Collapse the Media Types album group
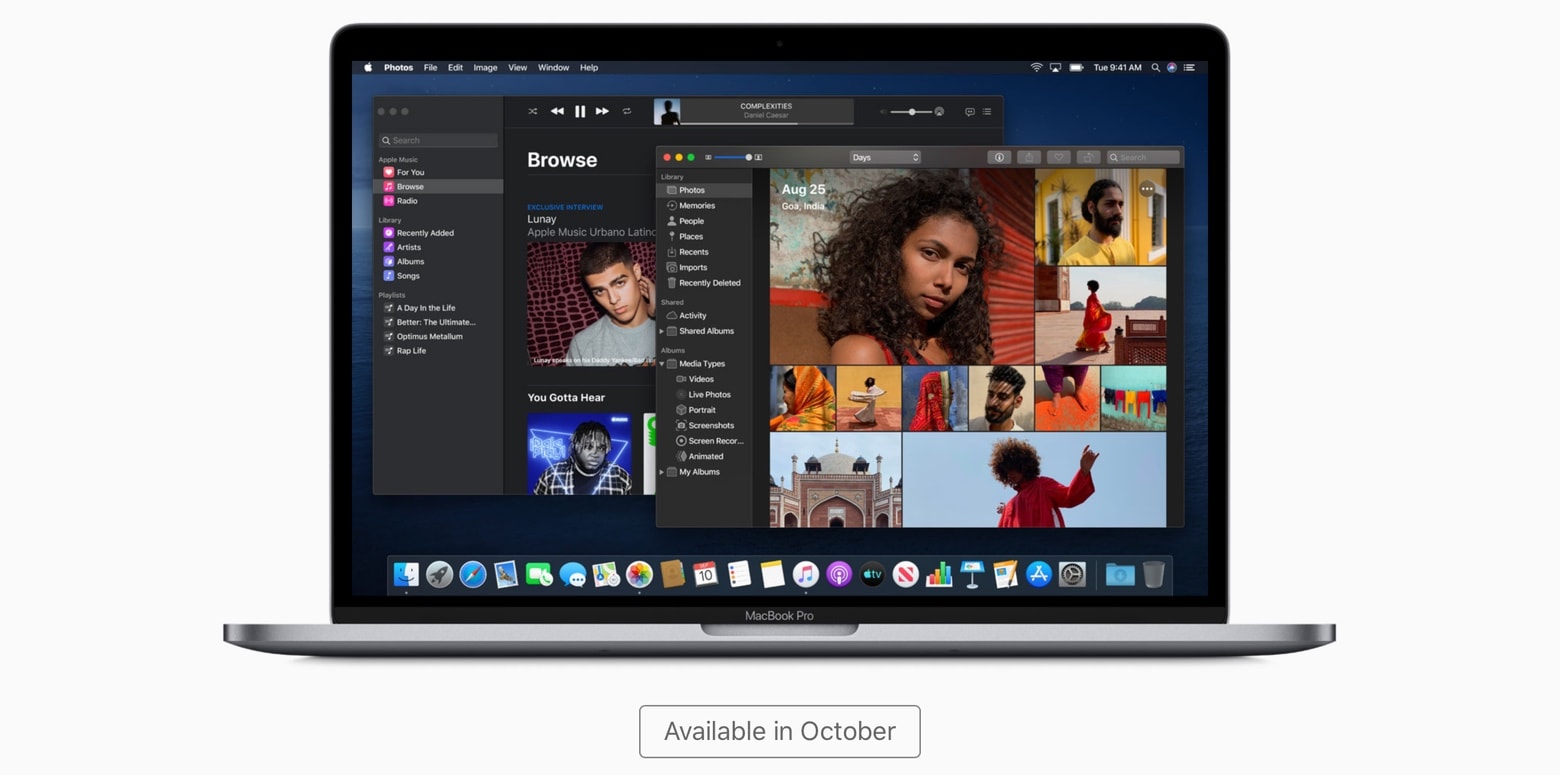Image resolution: width=1560 pixels, height=775 pixels. coord(661,364)
